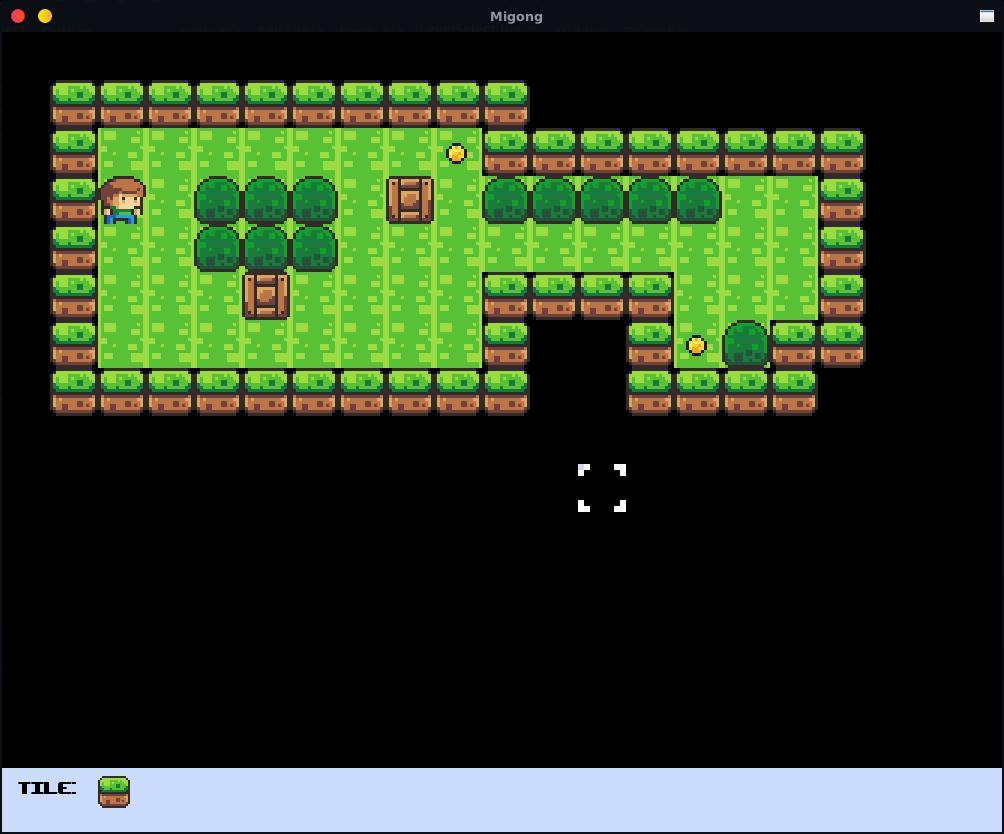Click the lone bush beside the lower coin
1004x834 pixels.
pyautogui.click(x=745, y=344)
